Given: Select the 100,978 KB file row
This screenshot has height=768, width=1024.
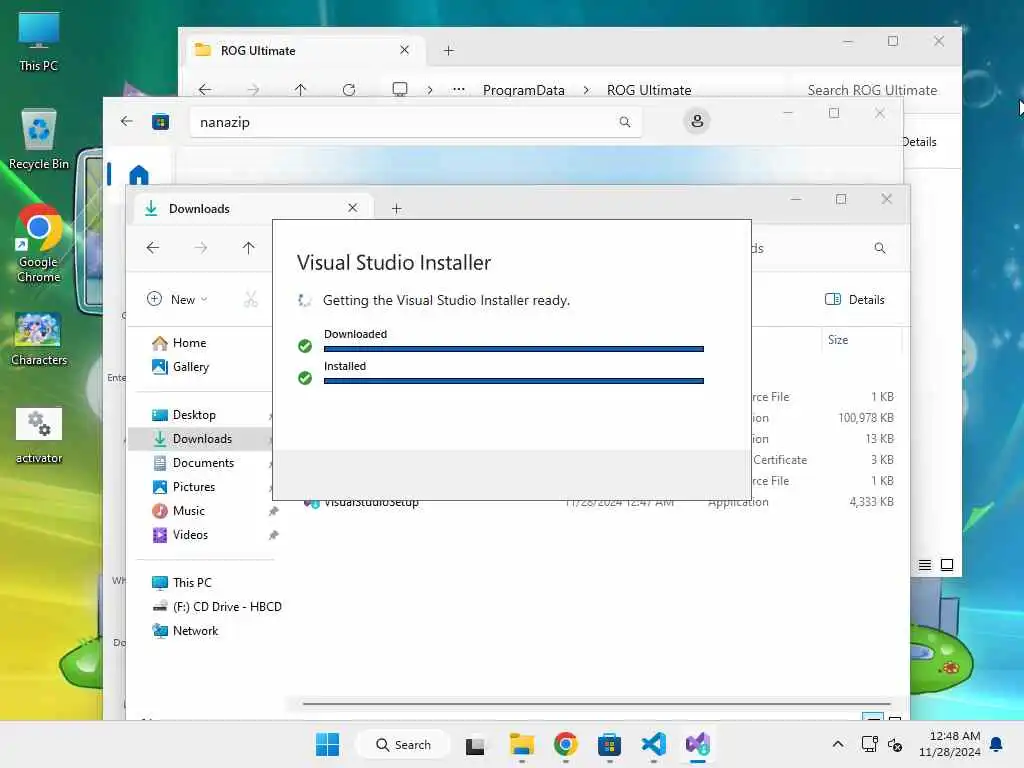Looking at the screenshot, I should [x=824, y=418].
